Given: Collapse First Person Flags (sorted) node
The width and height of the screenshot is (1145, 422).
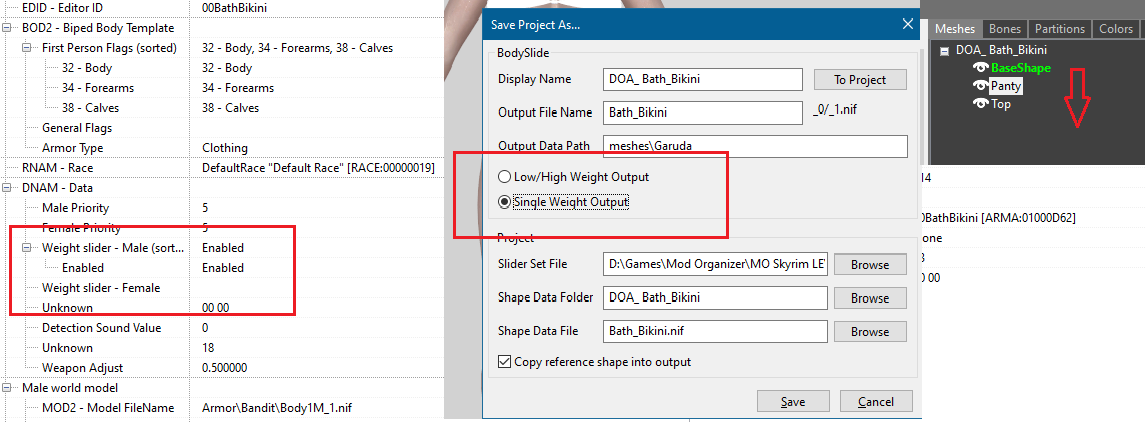Looking at the screenshot, I should (27, 48).
